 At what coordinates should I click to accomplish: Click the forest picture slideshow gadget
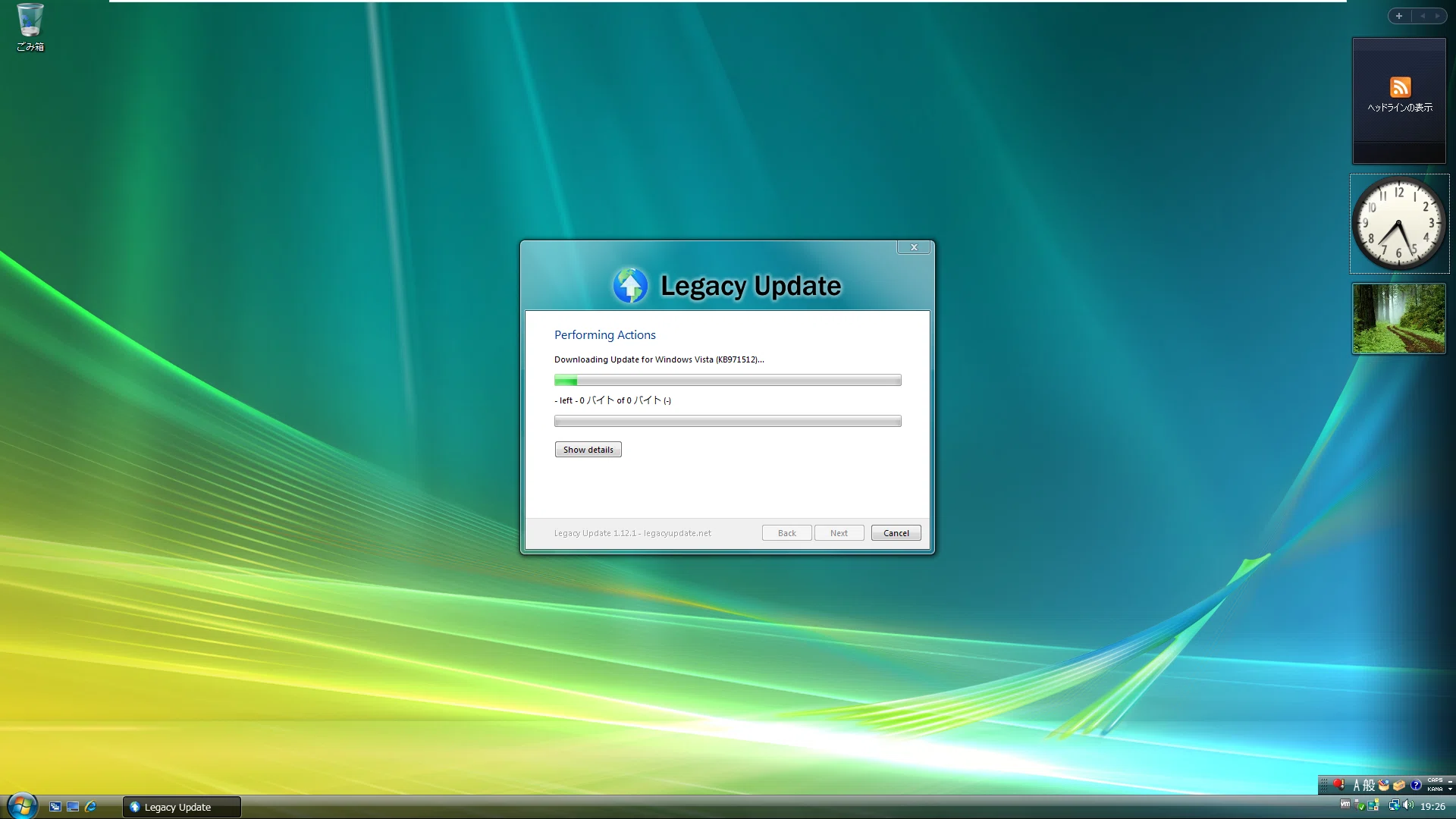coord(1399,318)
